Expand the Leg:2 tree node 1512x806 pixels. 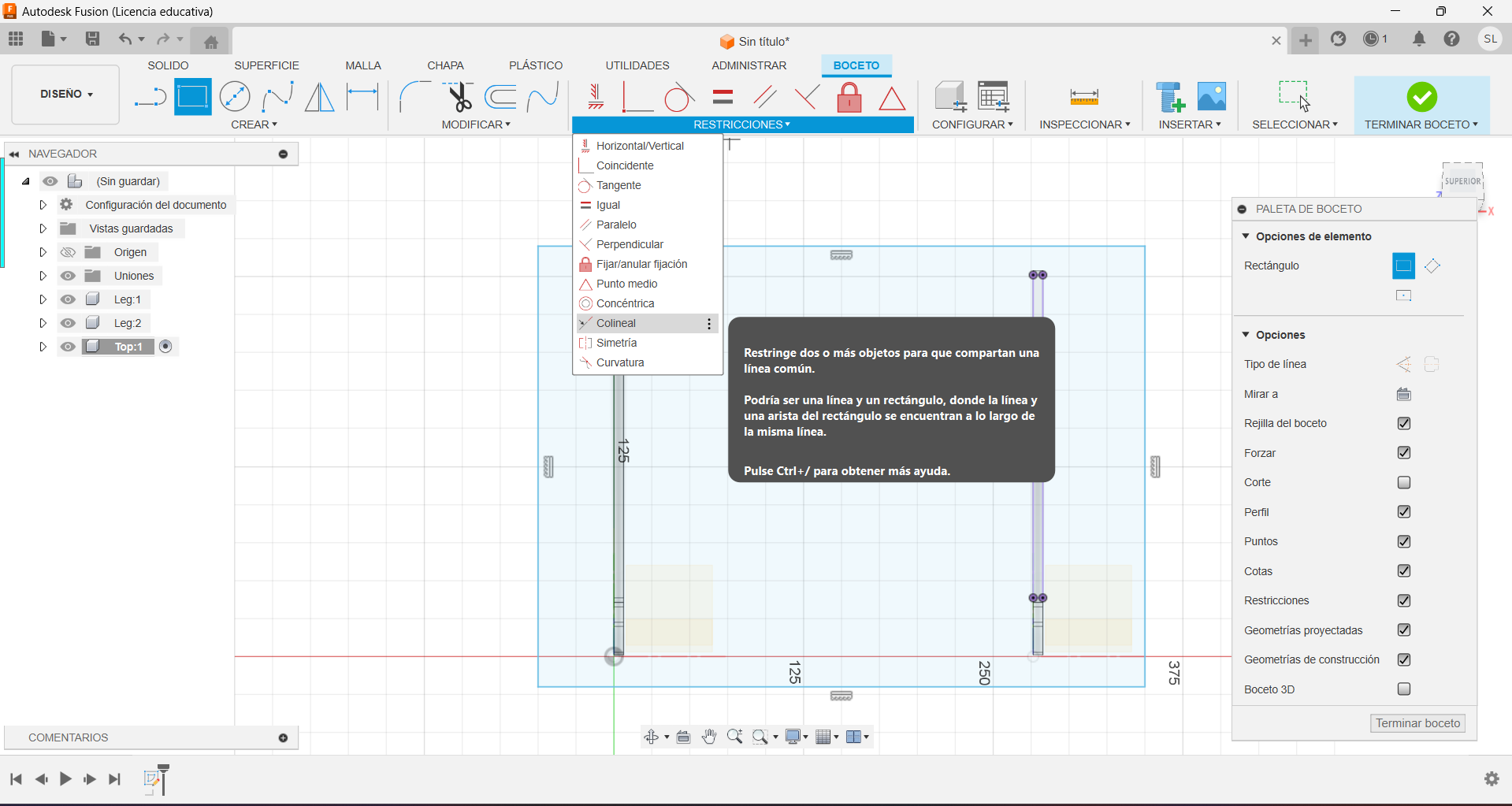click(43, 323)
